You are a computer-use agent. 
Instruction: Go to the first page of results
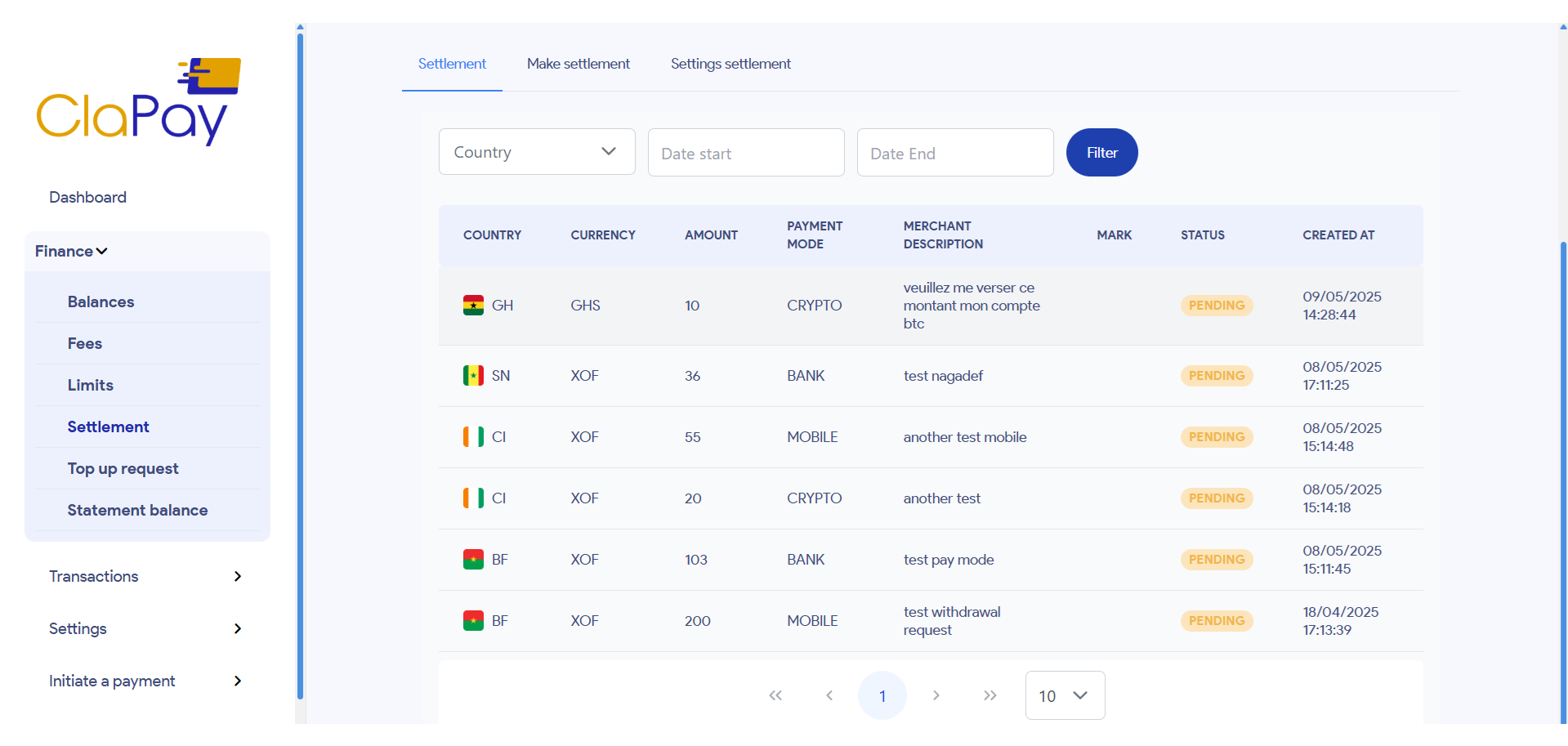click(x=775, y=695)
